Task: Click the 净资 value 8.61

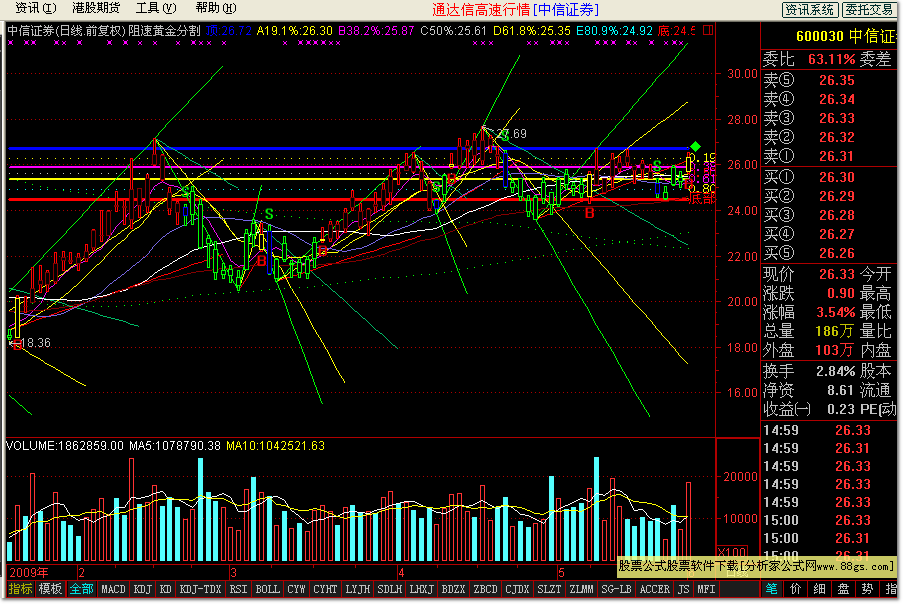Action: point(841,390)
